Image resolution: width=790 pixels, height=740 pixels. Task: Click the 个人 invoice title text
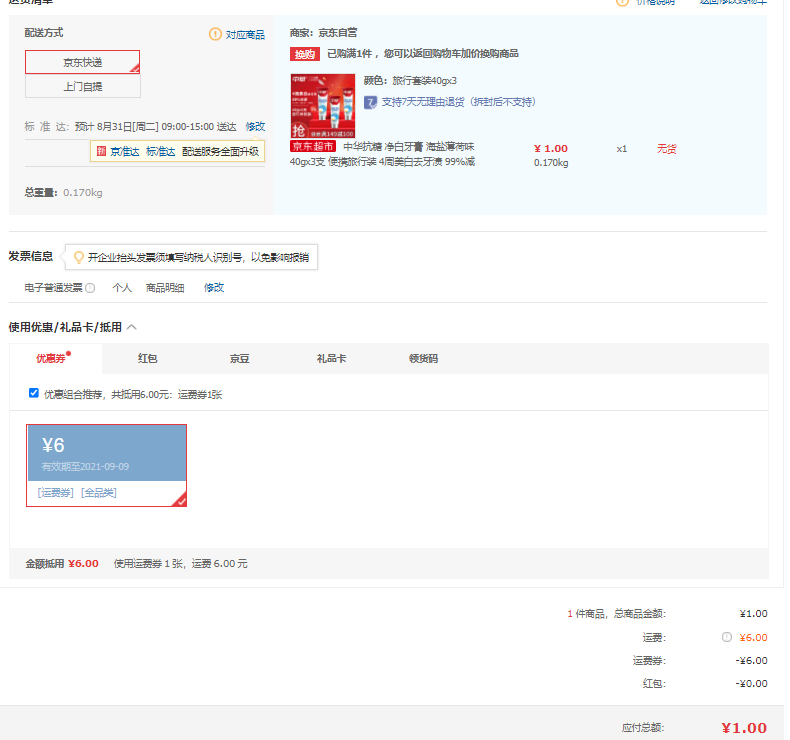pyautogui.click(x=122, y=288)
